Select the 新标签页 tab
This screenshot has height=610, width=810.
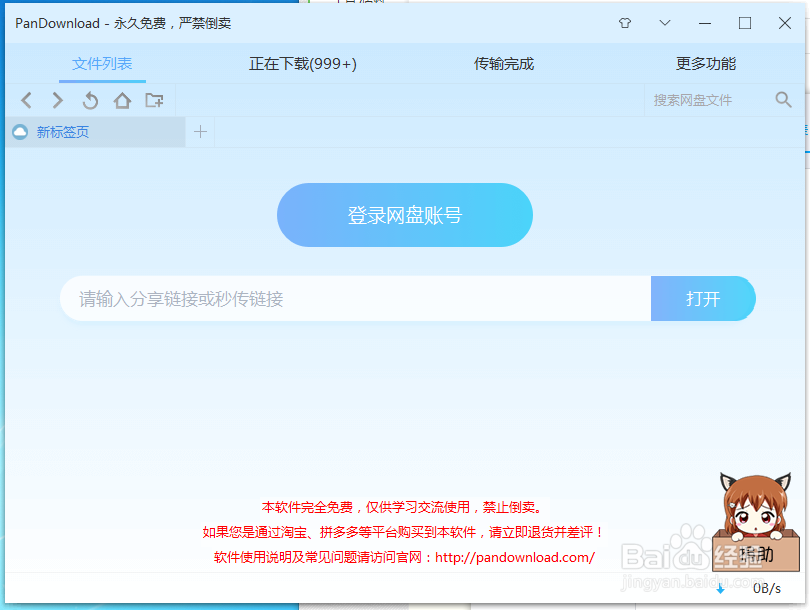click(x=96, y=132)
